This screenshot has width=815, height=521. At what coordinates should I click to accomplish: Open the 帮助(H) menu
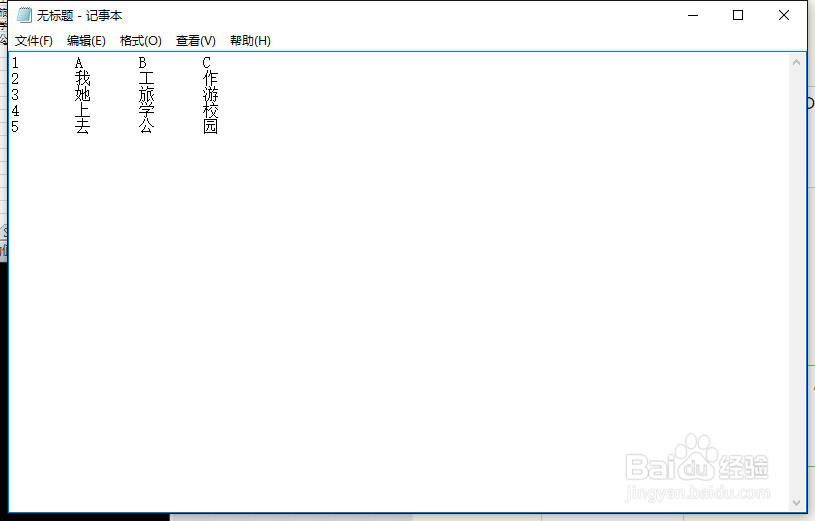[251, 41]
